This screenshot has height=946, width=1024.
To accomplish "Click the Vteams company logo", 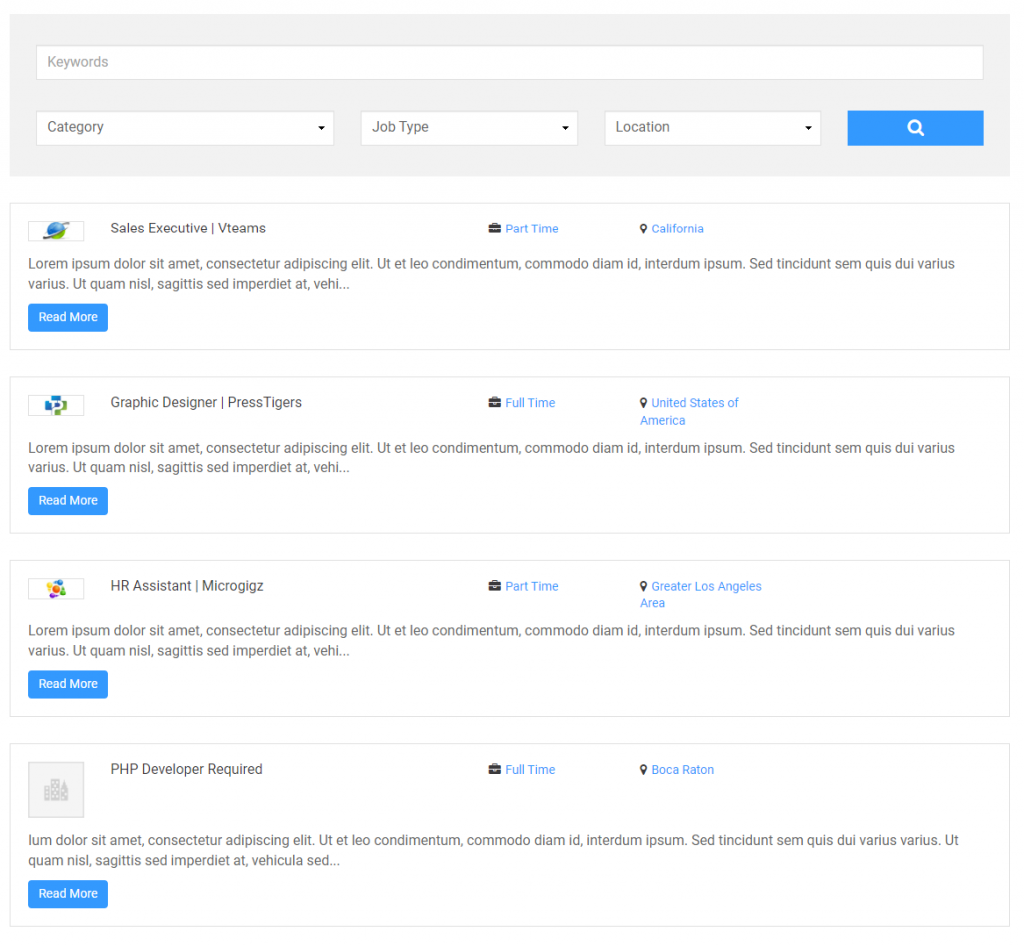I will [56, 231].
